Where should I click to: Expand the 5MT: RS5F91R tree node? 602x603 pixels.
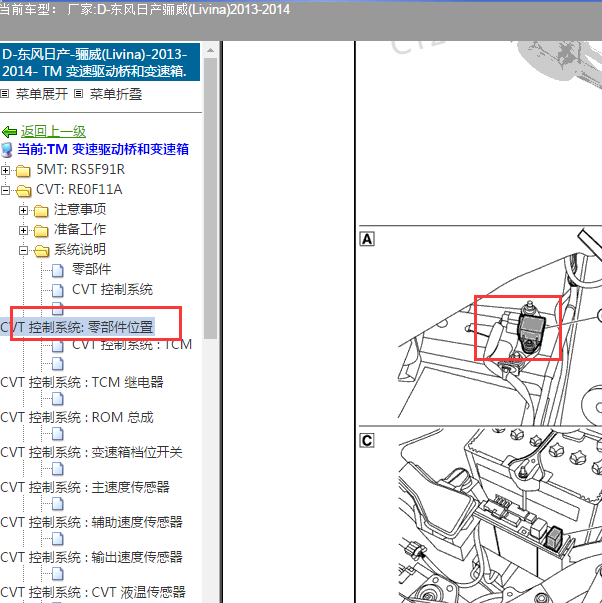click(6, 170)
